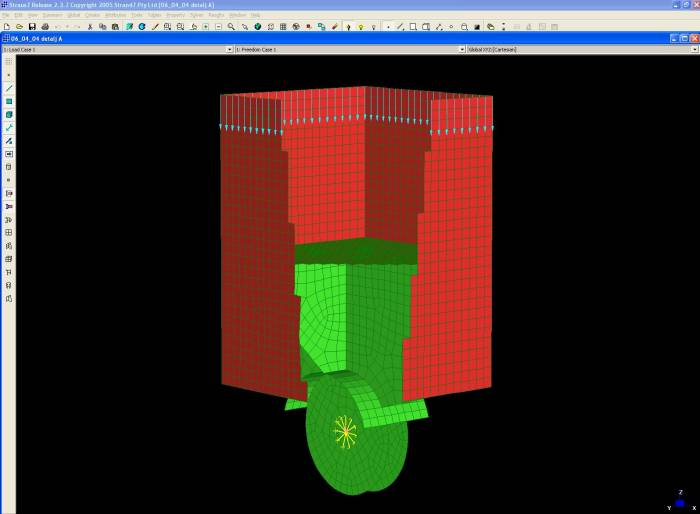Expand the Freedom Case 1 dropdown
Image resolution: width=700 pixels, height=514 pixels.
click(x=462, y=49)
